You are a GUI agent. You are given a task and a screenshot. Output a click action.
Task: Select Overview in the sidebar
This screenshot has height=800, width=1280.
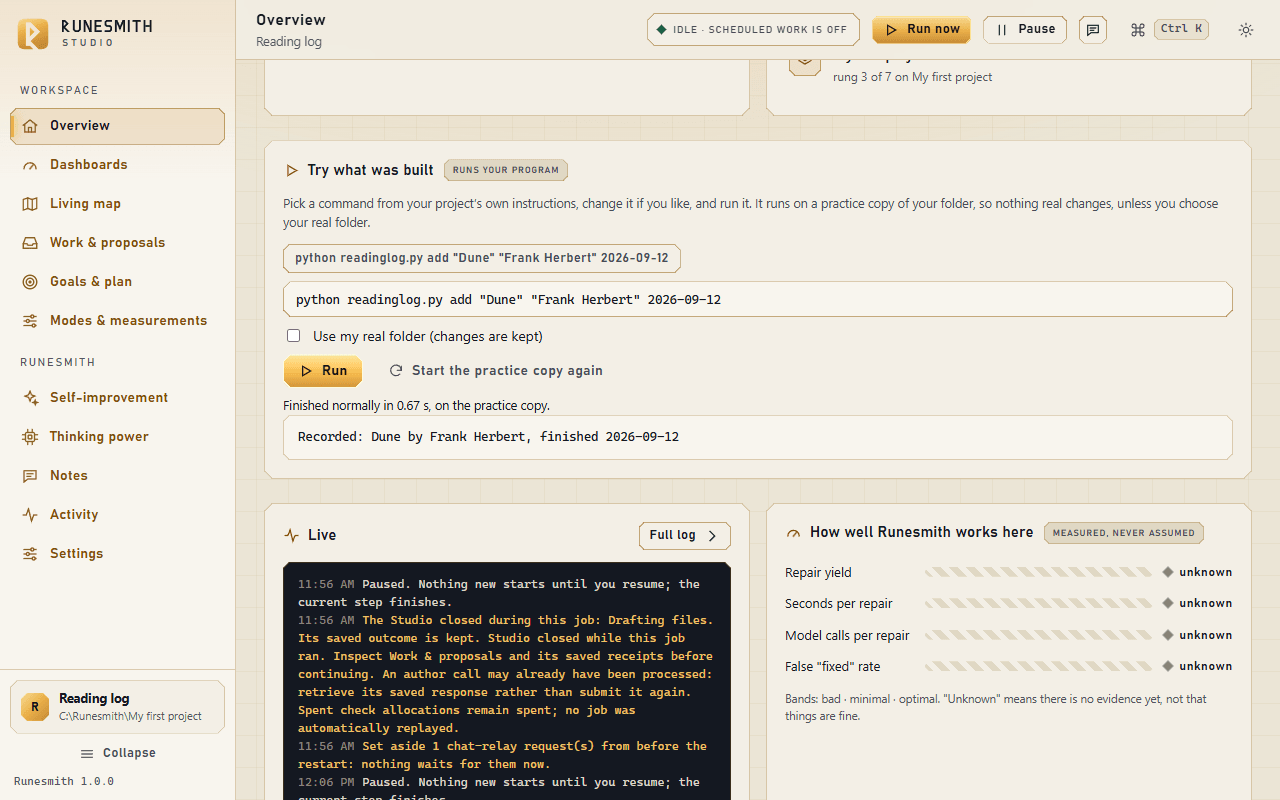coord(117,126)
